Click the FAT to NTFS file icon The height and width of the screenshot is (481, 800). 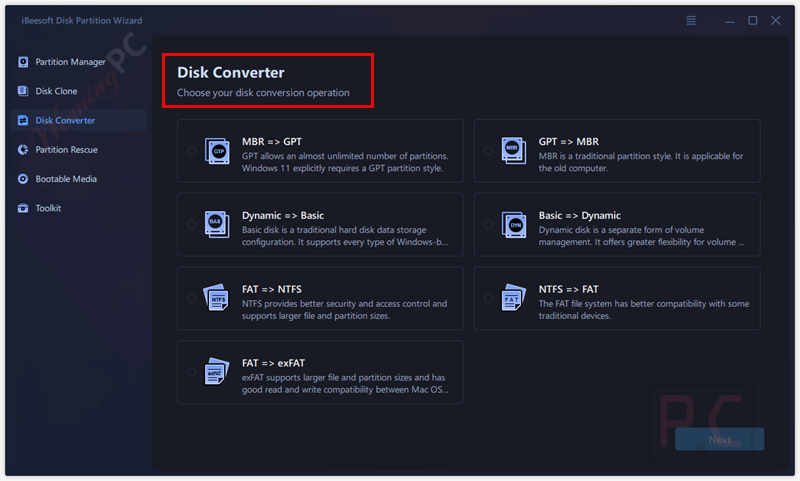coord(216,298)
